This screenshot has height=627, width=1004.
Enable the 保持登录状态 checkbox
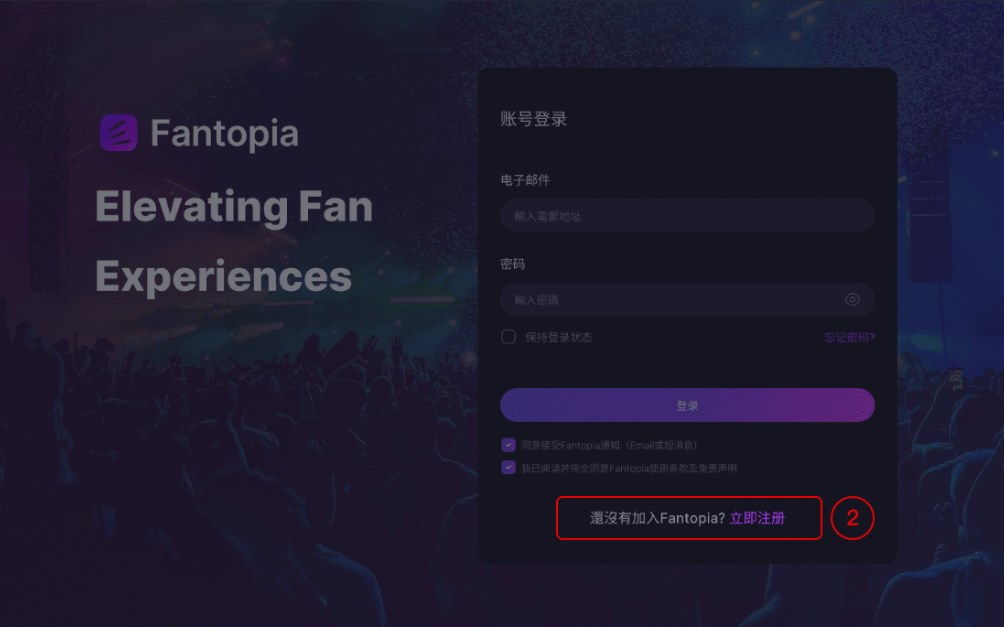508,337
